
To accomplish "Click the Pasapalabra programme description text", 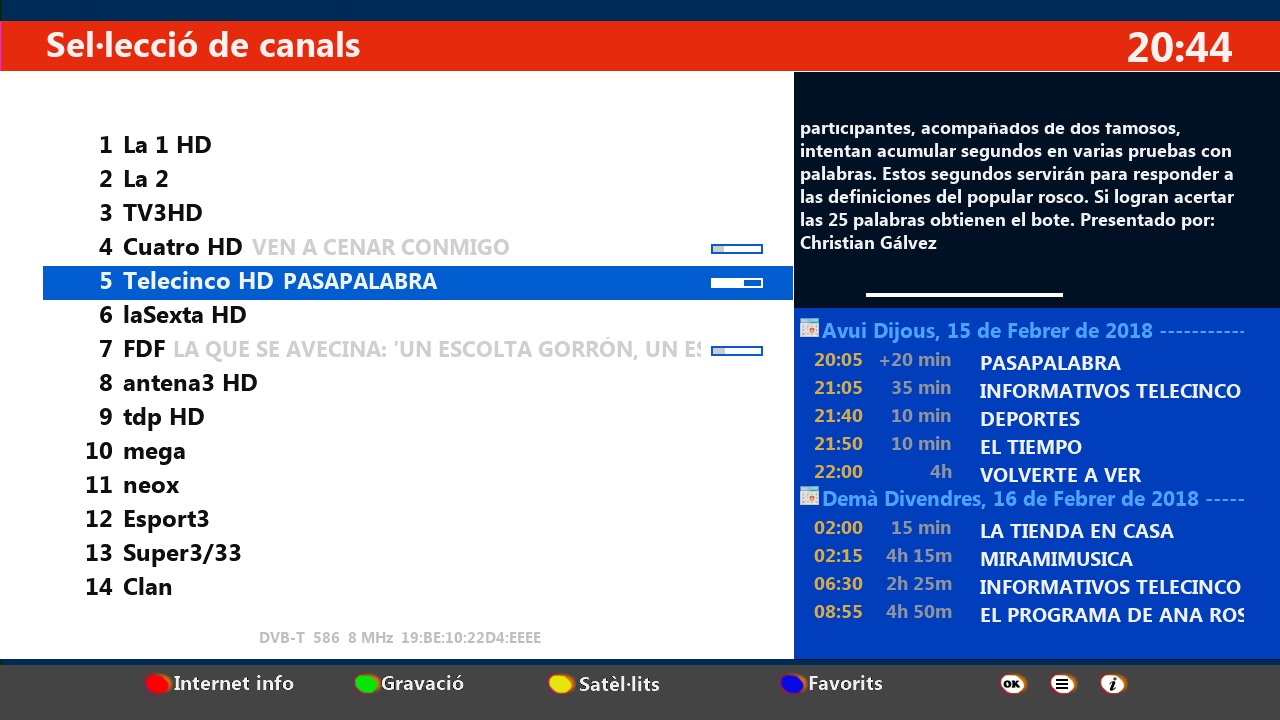I will point(1017,185).
